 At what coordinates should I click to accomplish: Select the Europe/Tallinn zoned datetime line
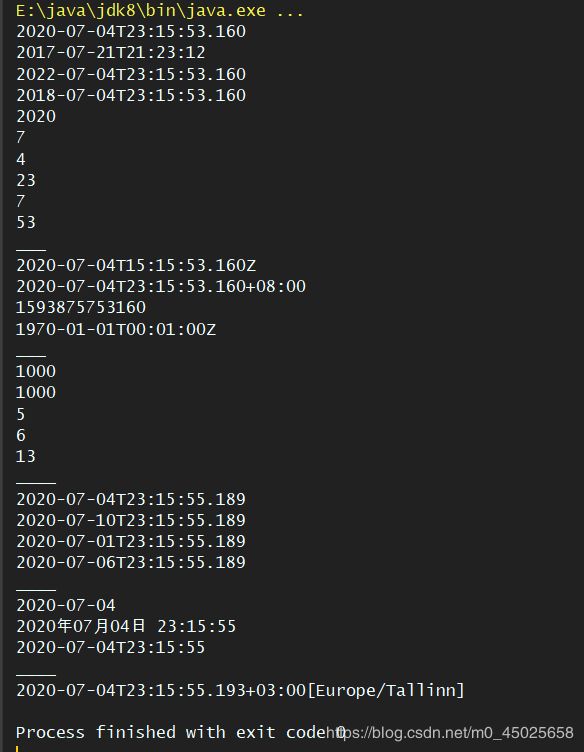click(240, 690)
